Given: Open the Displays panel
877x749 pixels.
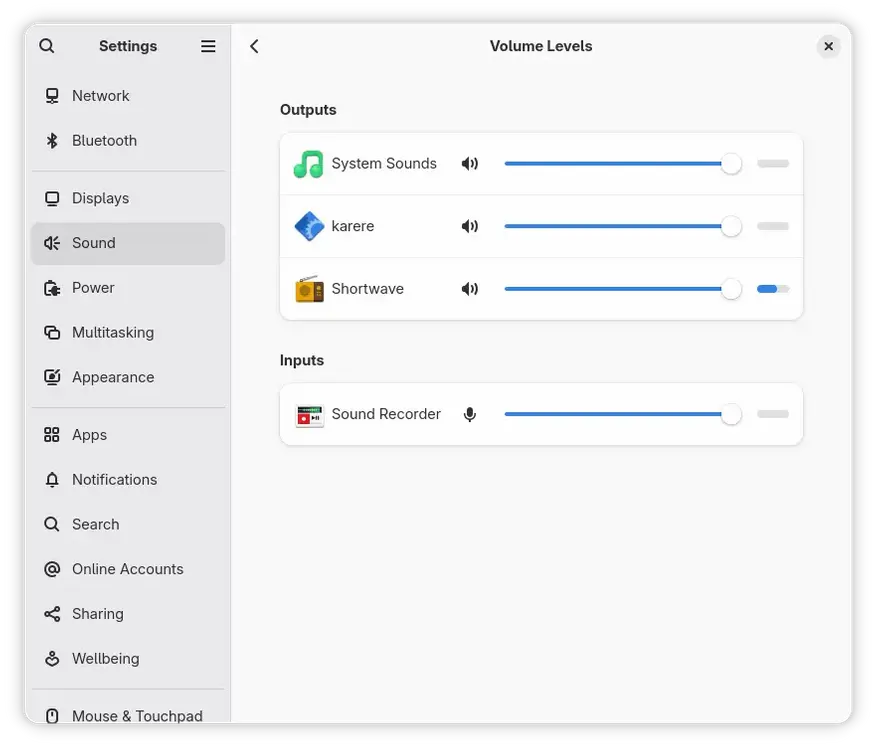Looking at the screenshot, I should point(100,198).
